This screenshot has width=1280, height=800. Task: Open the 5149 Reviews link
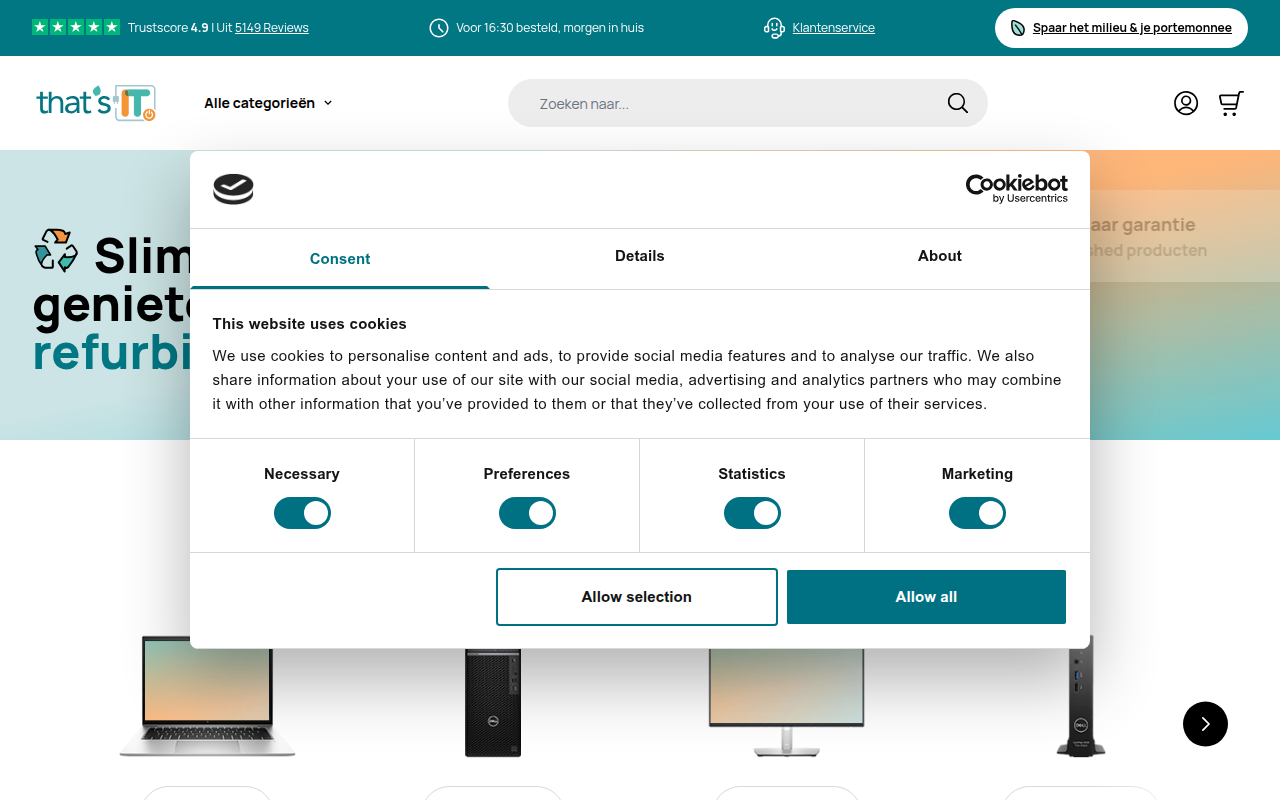272,28
